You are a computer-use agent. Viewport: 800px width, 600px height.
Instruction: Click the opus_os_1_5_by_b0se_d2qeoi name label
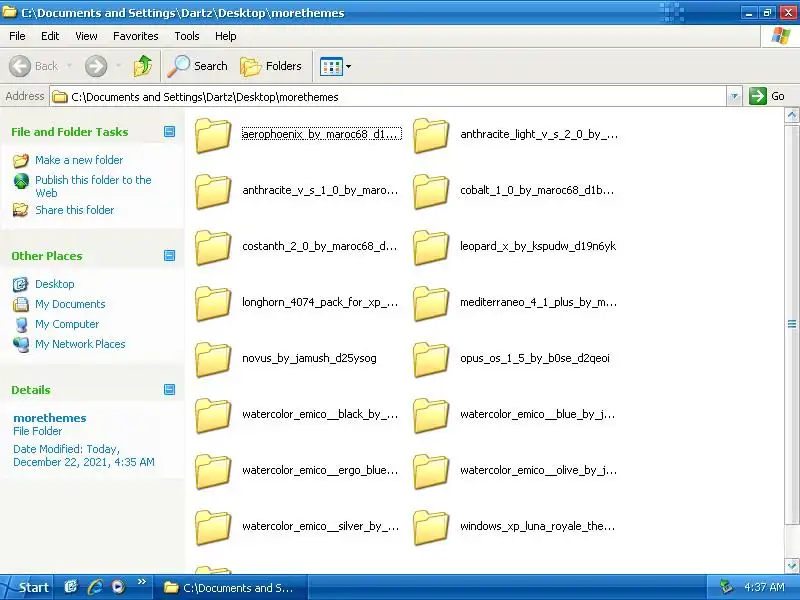coord(535,358)
